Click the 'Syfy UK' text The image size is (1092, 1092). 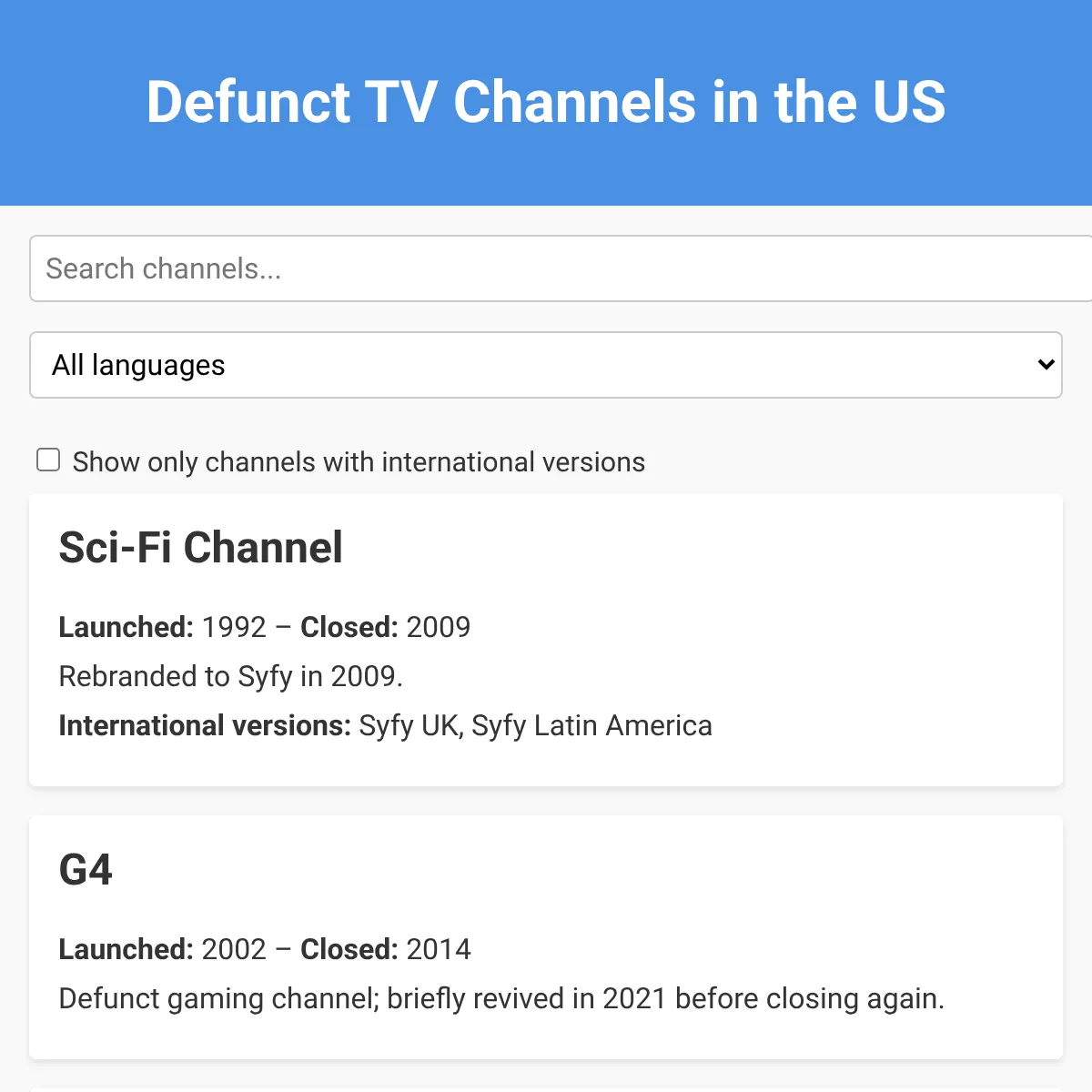(x=410, y=725)
